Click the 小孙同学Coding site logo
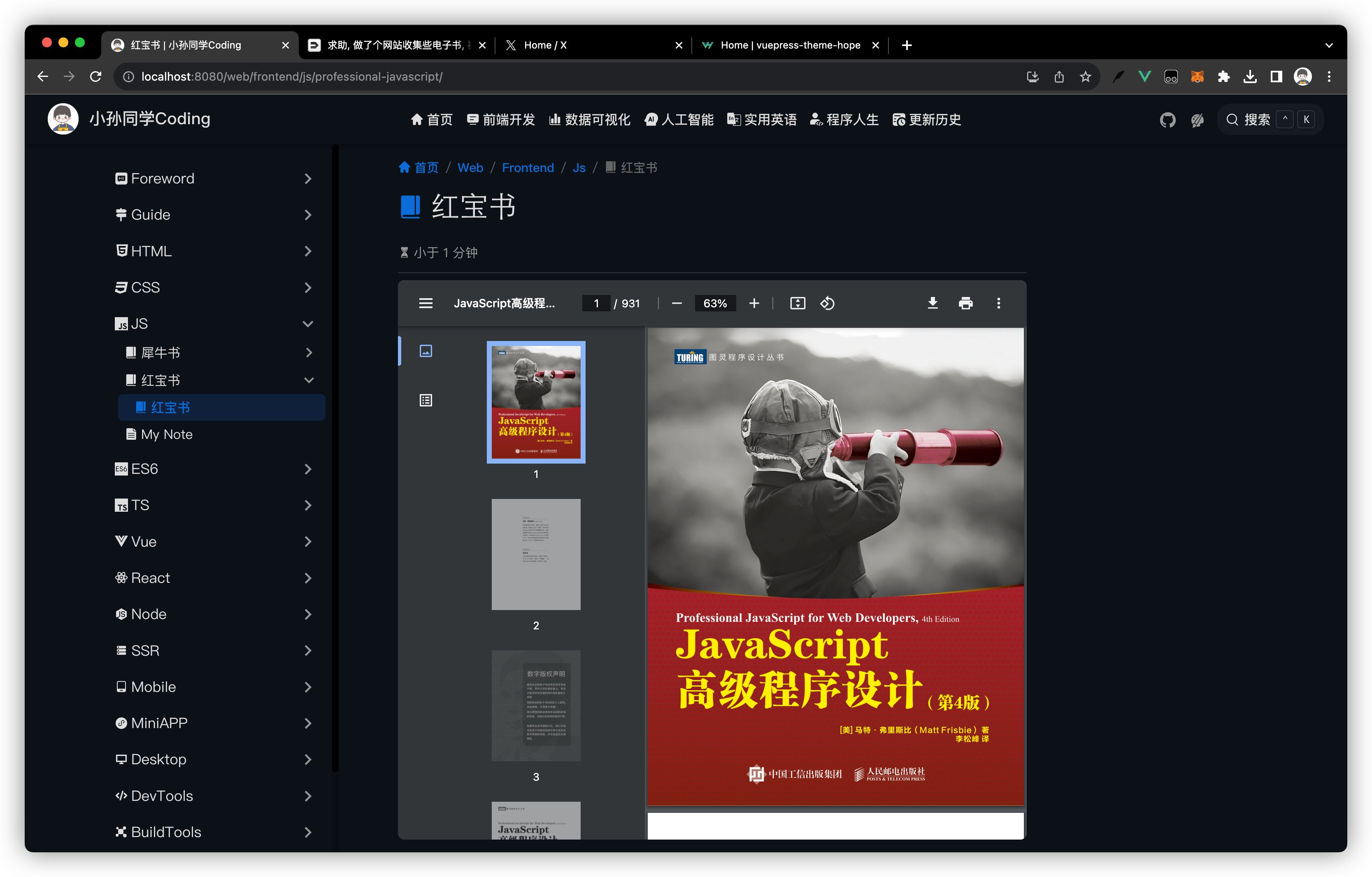Screen dimensions: 1372x877 129,119
